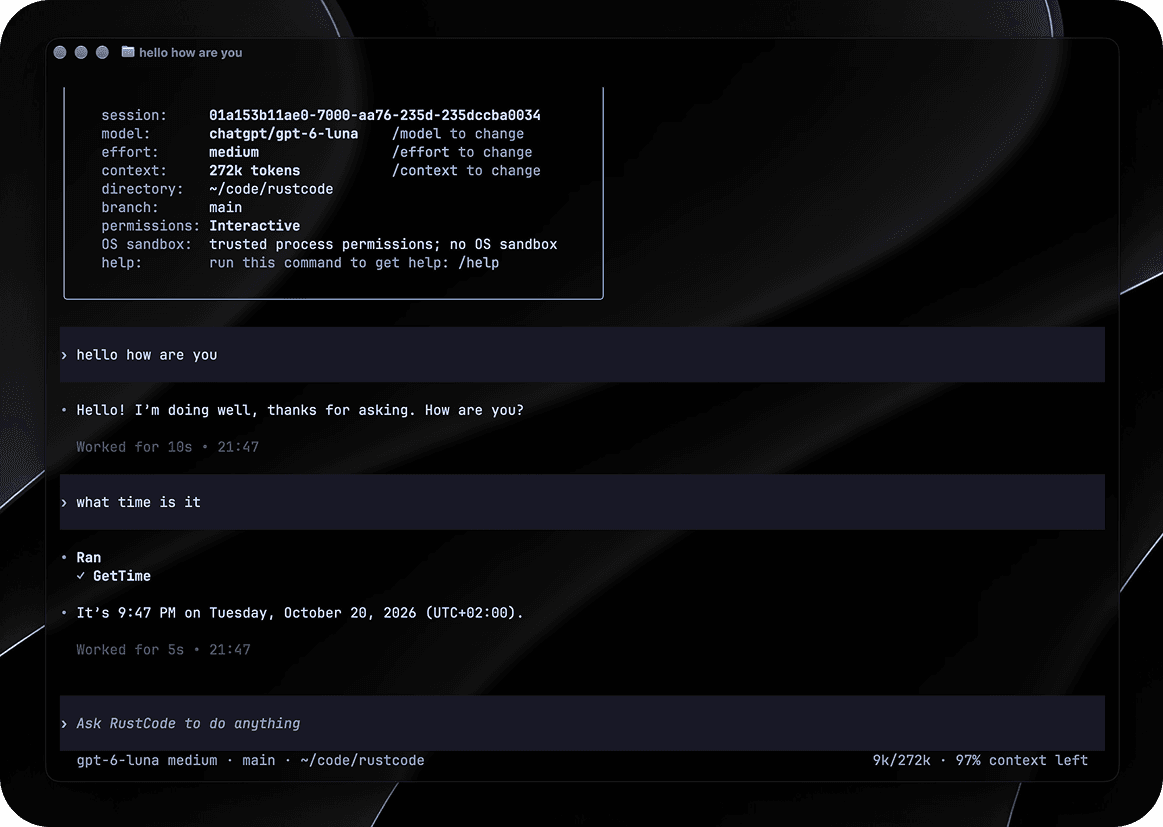This screenshot has width=1163, height=827.
Task: Click 'trusted process permissions; no OS sandbox'
Action: pos(383,244)
